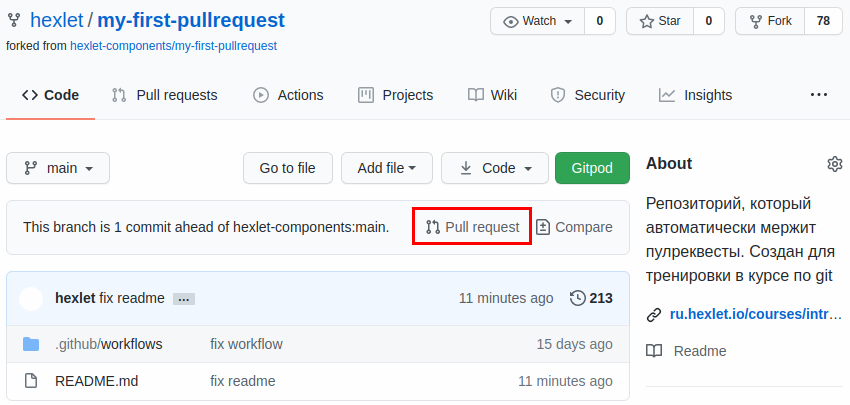
Task: Click the .github folder icon
Action: tap(31, 344)
